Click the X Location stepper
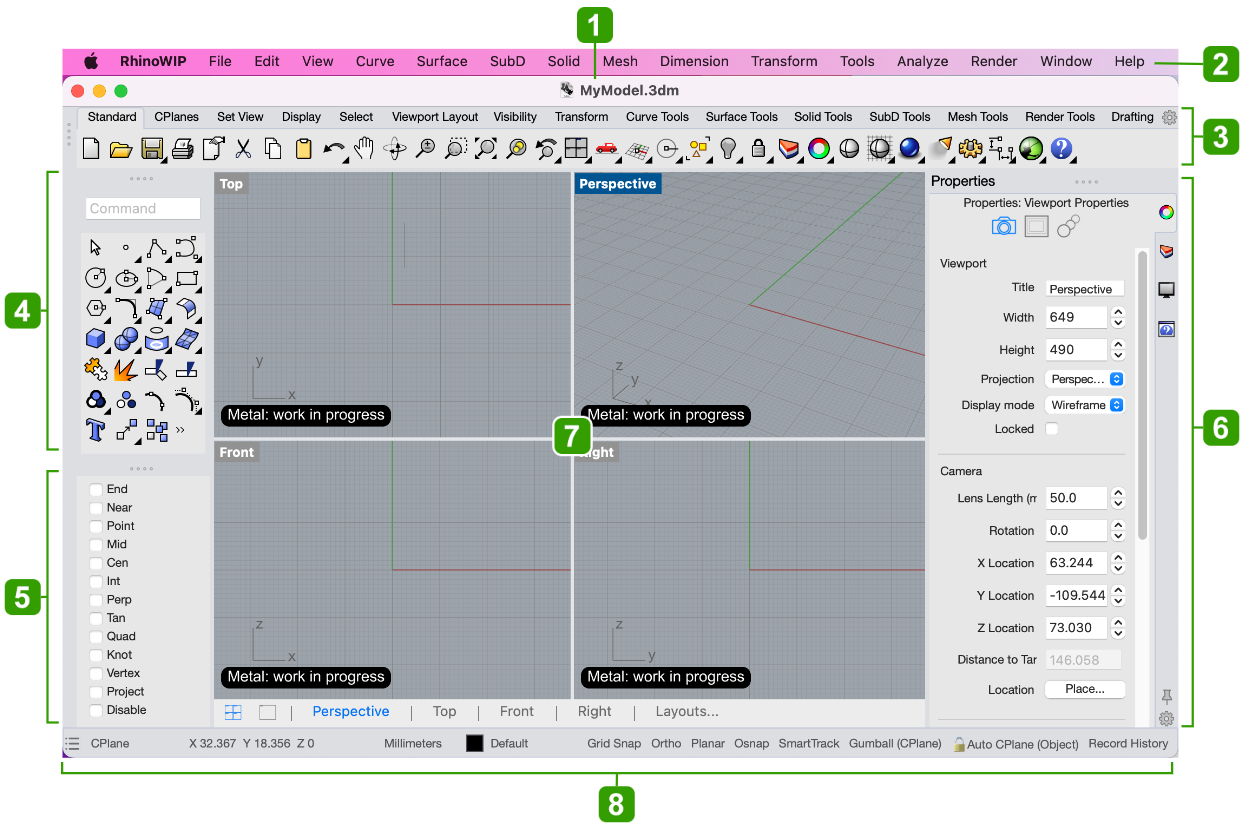Image resolution: width=1245 pixels, height=825 pixels. click(x=1118, y=563)
